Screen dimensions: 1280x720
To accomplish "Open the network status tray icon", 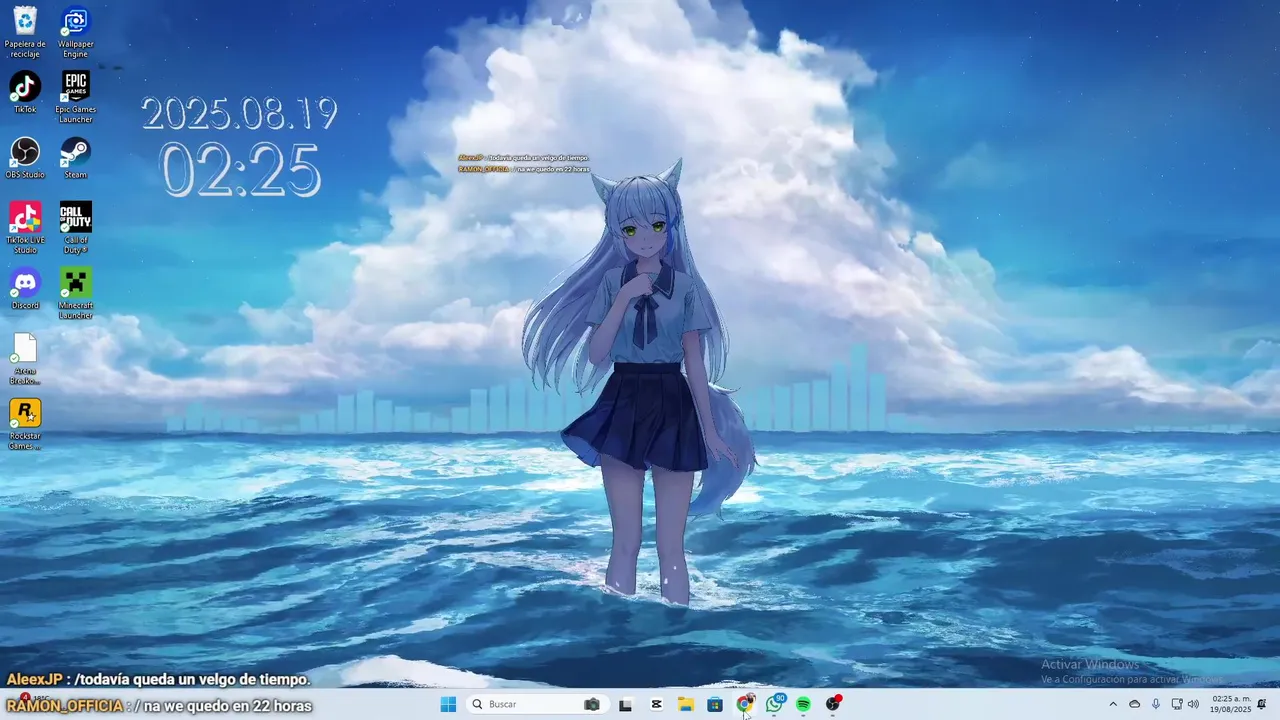I will pyautogui.click(x=1177, y=704).
